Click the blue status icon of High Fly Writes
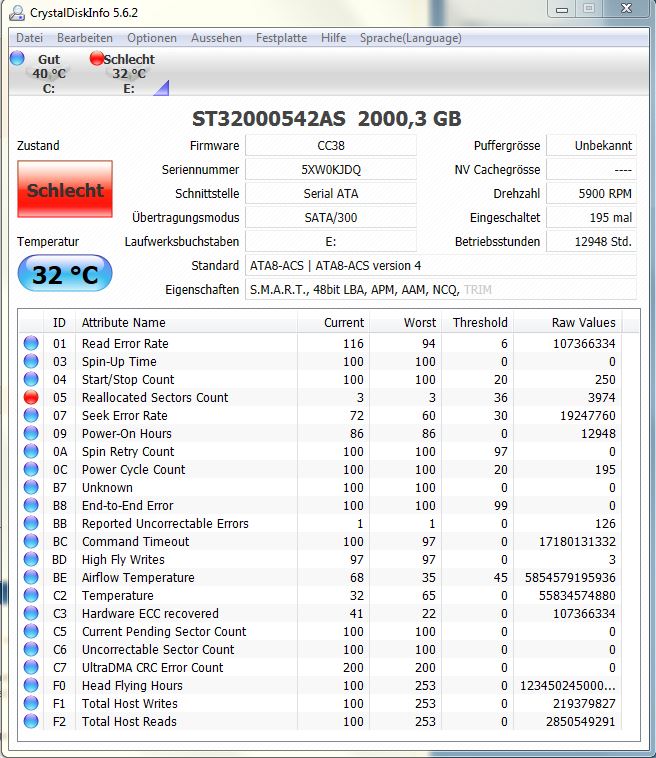Viewport: 656px width, 758px height. point(31,559)
